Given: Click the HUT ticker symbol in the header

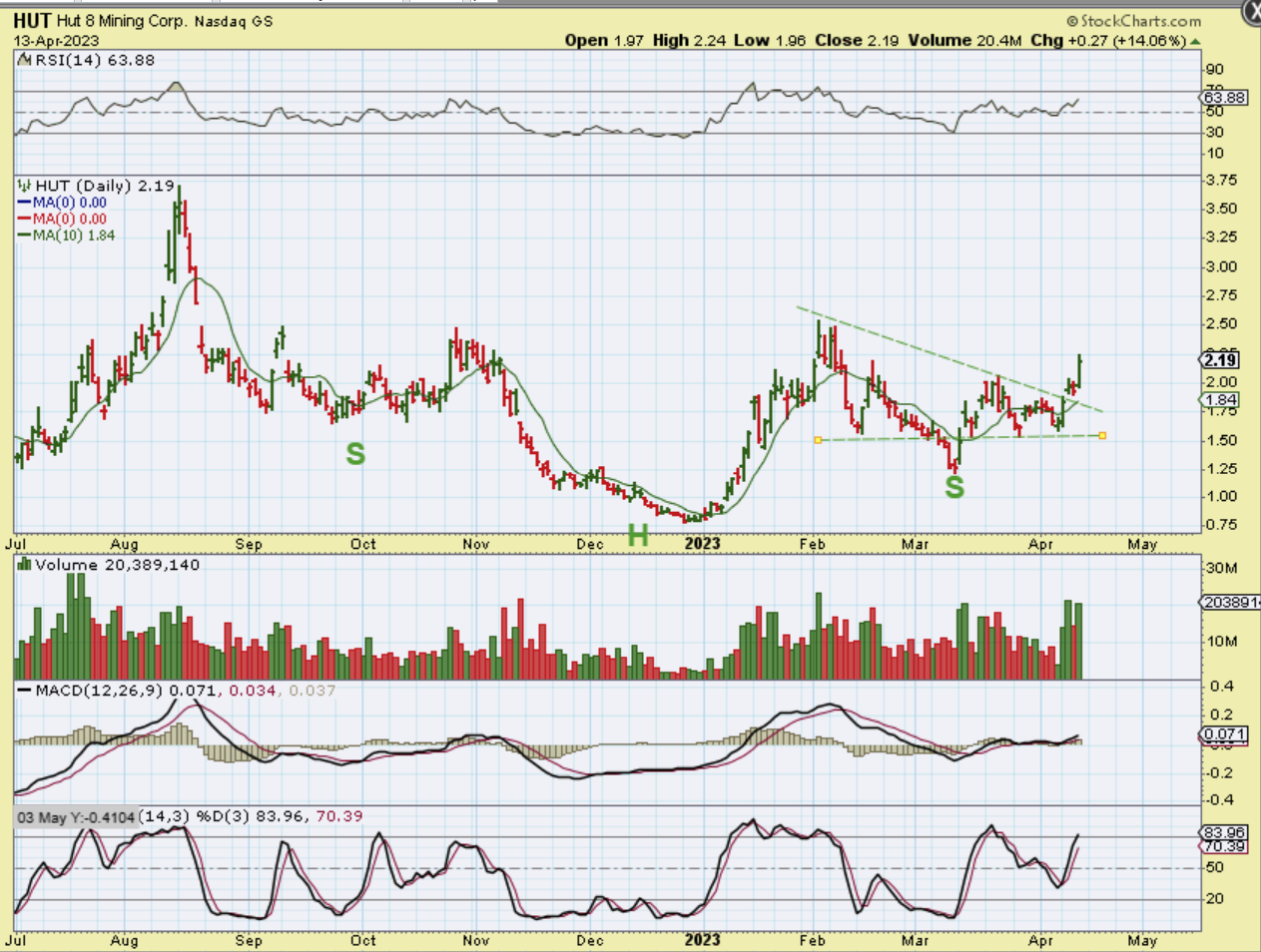Looking at the screenshot, I should 32,21.
